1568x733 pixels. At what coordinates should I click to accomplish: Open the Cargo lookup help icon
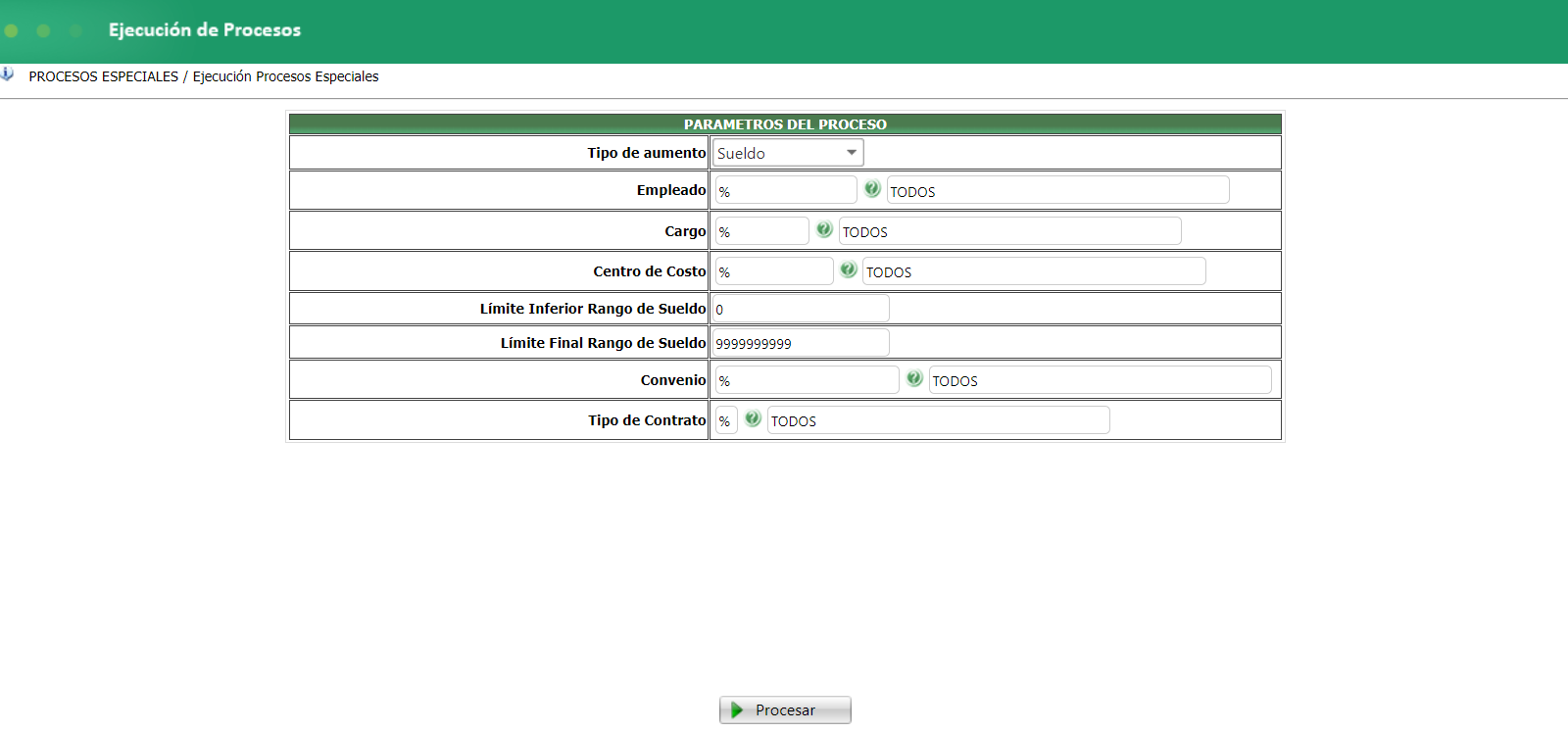coord(824,229)
